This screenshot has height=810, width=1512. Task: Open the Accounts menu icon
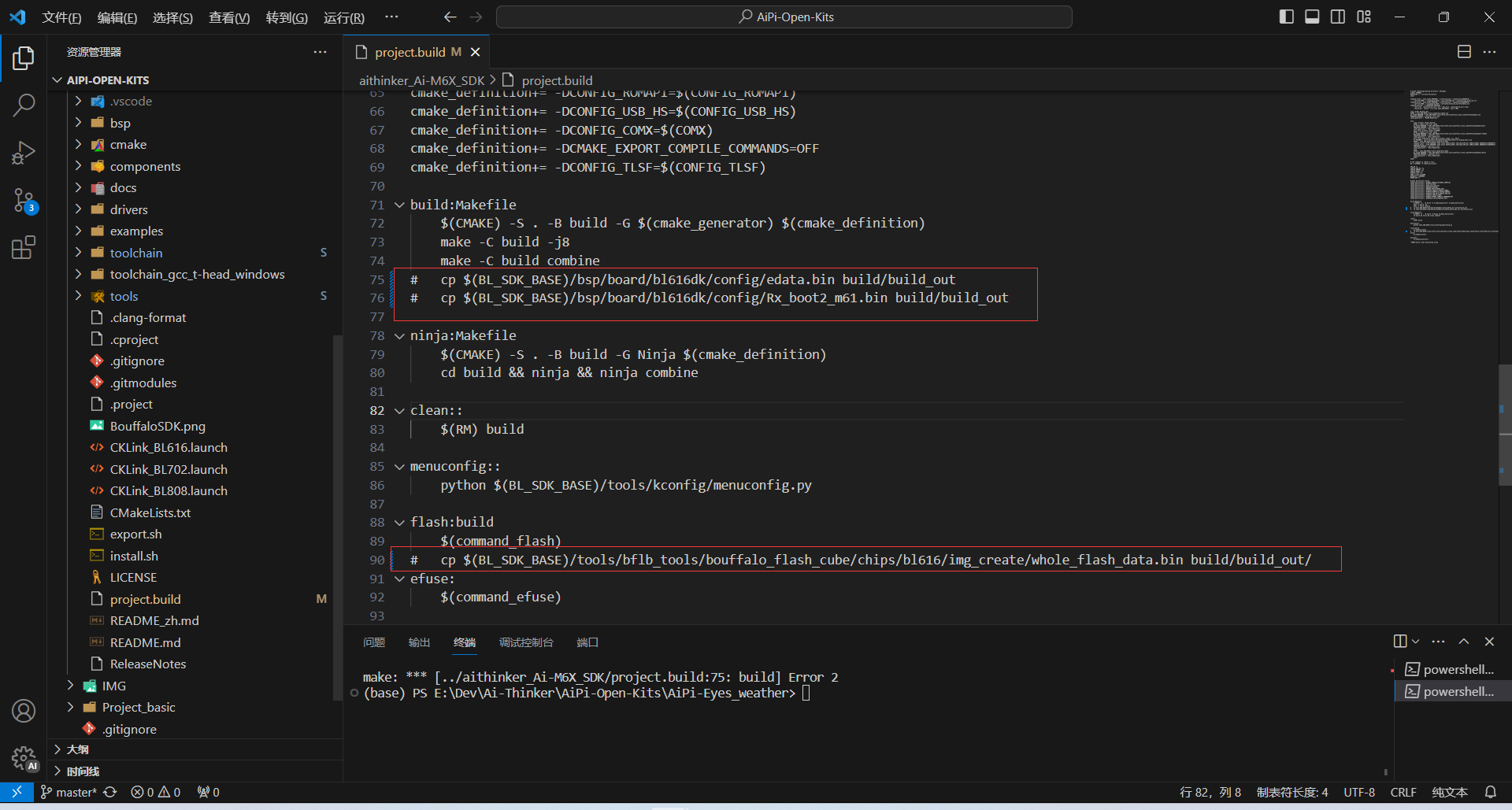click(x=24, y=711)
